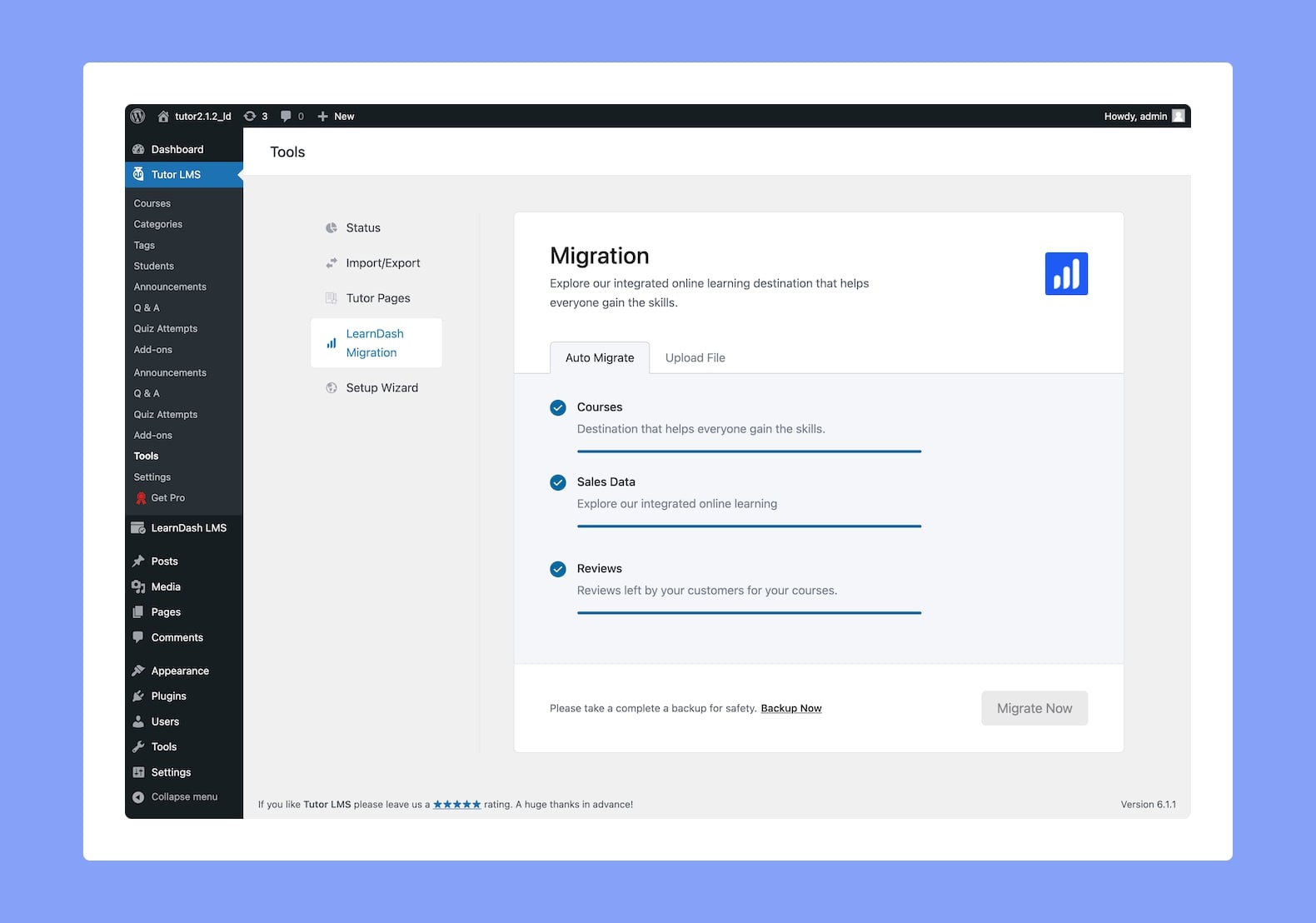Click "Destination that helps everyone gain the skills."
The image size is (1316, 923).
tap(701, 429)
